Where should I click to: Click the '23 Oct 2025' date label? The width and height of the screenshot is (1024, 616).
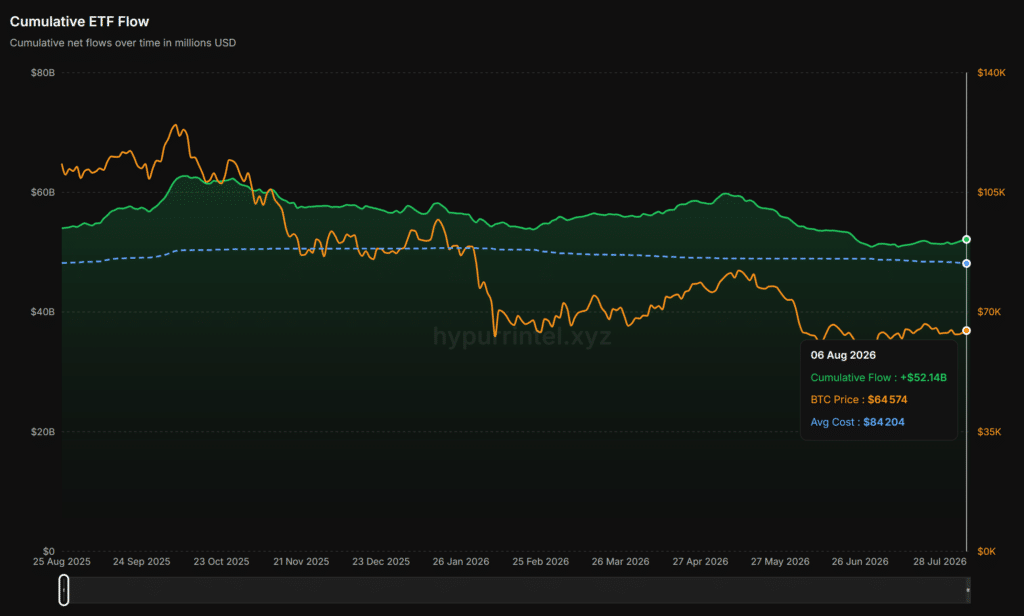221,562
